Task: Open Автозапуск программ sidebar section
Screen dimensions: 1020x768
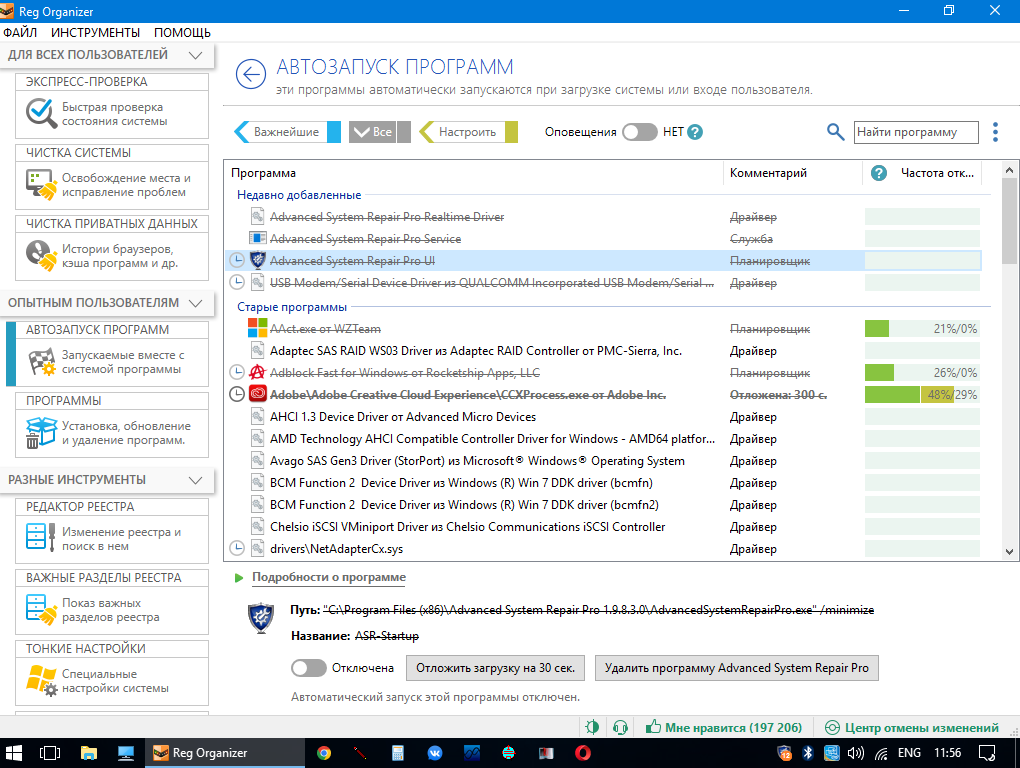Action: coord(111,354)
